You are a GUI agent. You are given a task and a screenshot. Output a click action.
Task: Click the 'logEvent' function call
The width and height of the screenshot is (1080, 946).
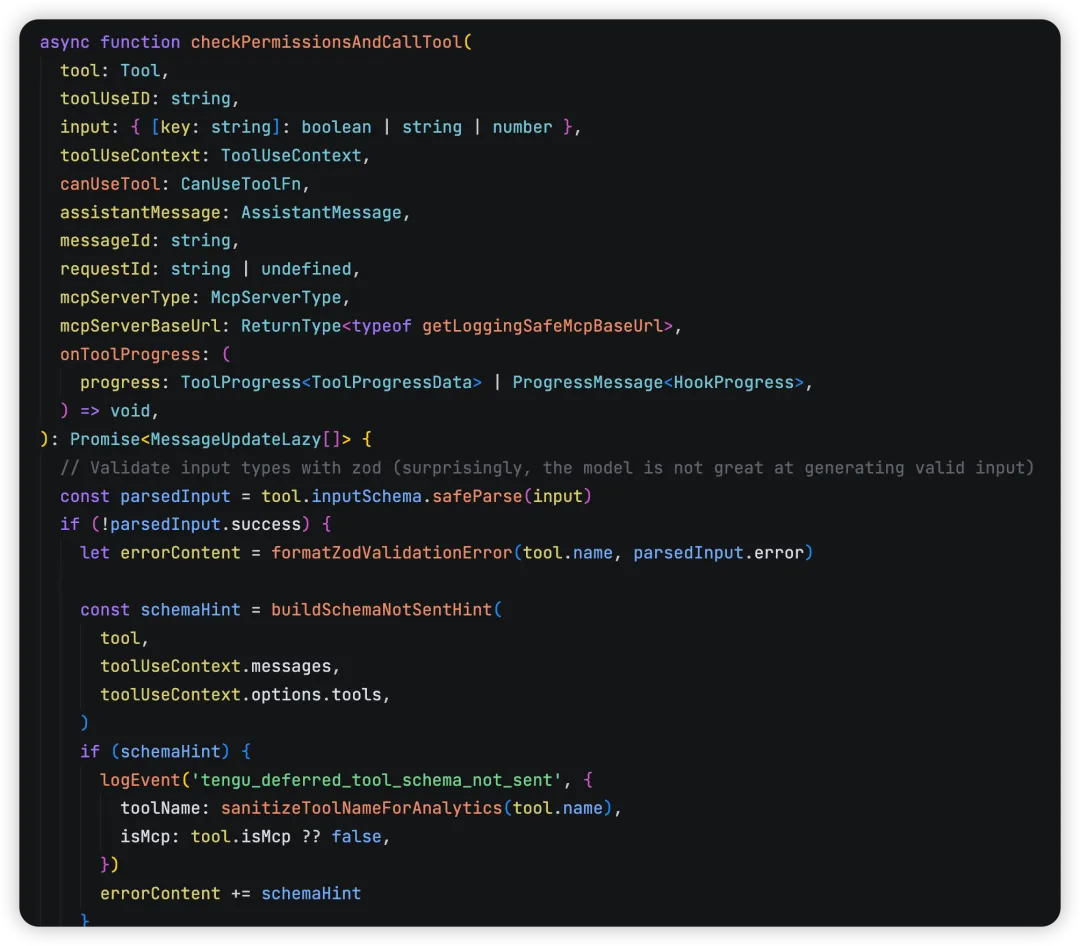click(140, 780)
